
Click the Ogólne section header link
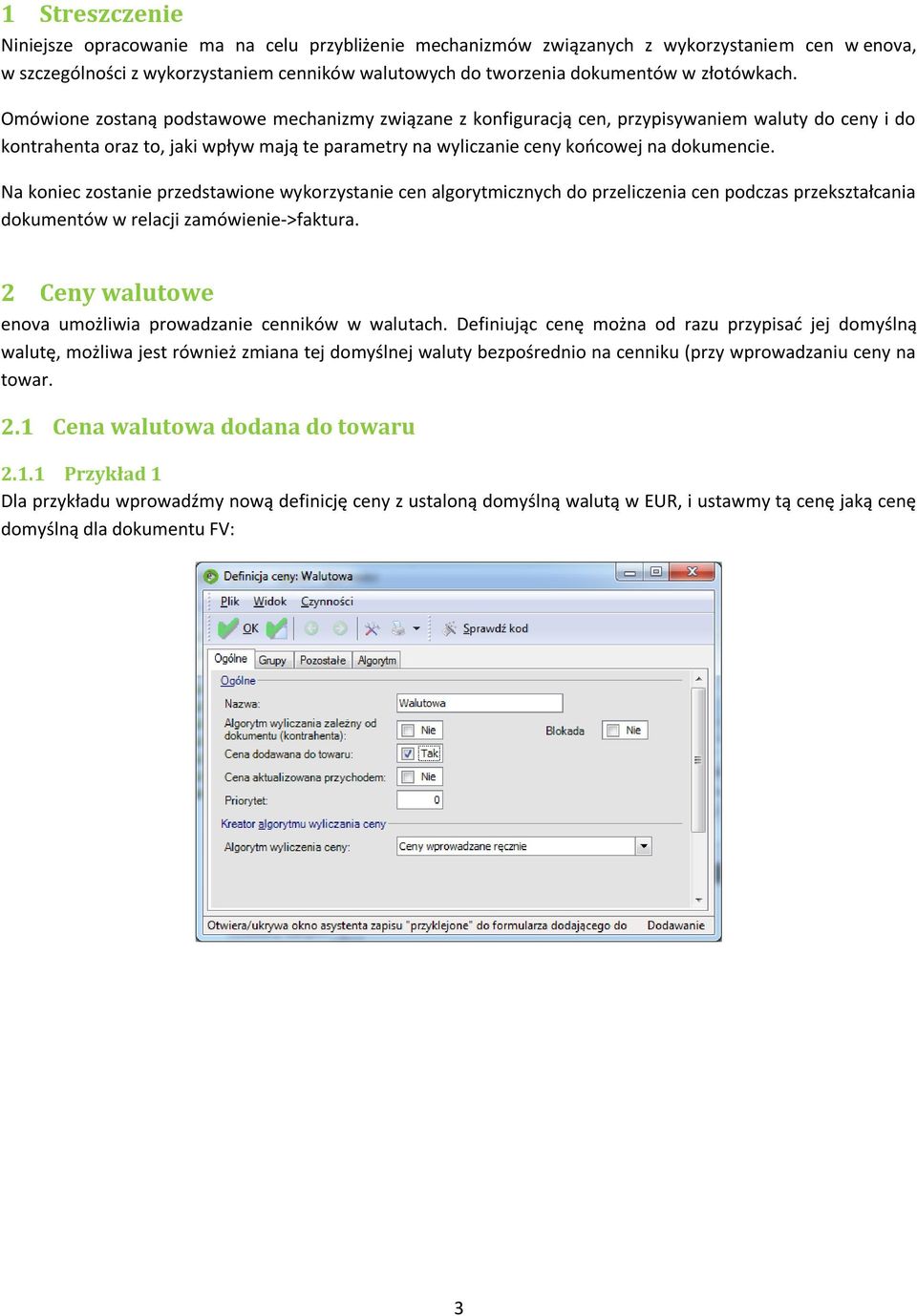click(x=238, y=681)
